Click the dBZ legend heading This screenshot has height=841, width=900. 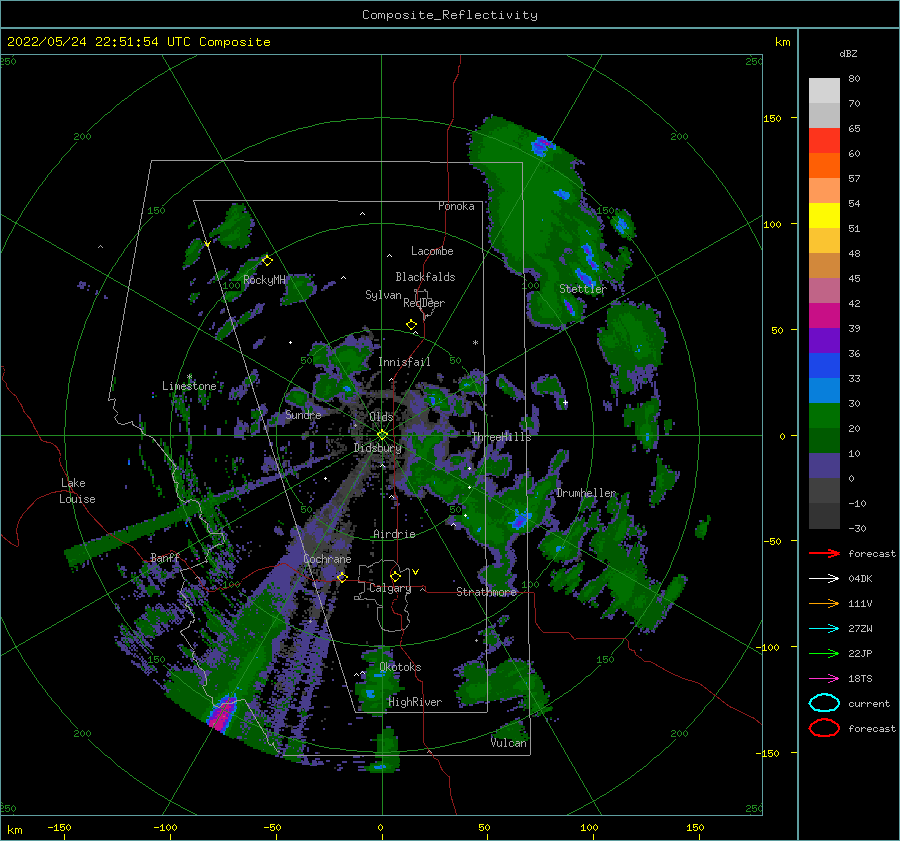[848, 53]
